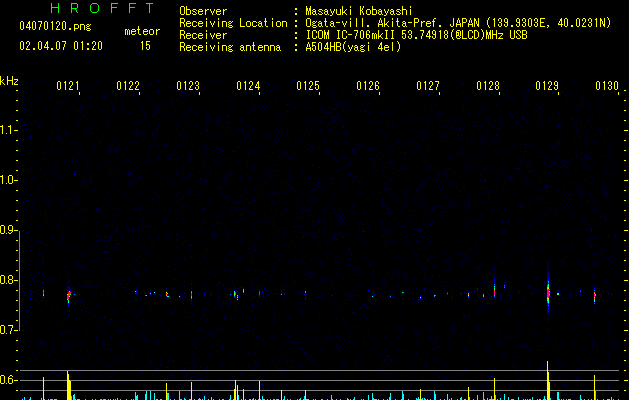Viewport: 629px width, 400px height.
Task: Click the 1.1 frequency axis label
Action: pyautogui.click(x=8, y=130)
